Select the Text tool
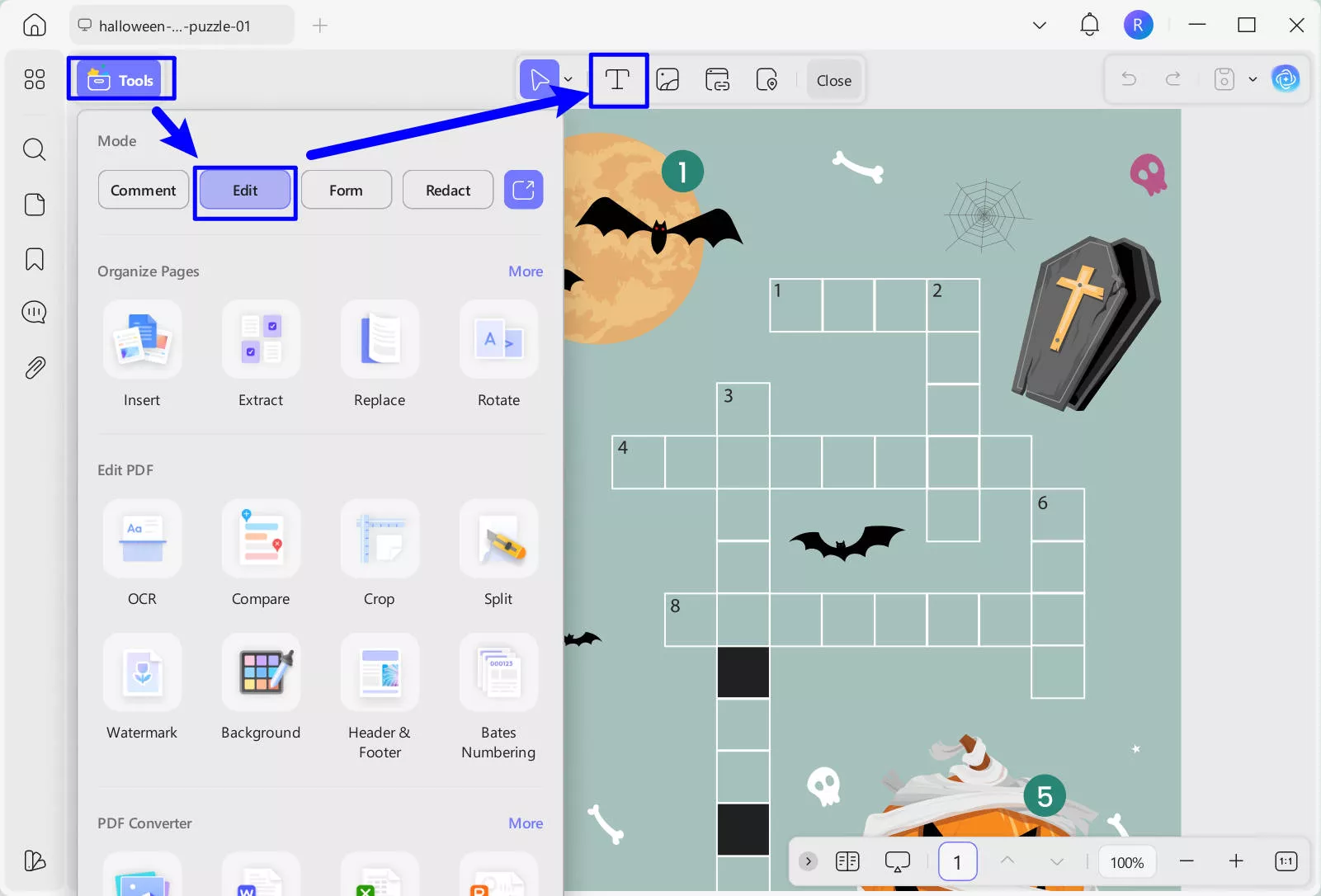 pyautogui.click(x=618, y=80)
